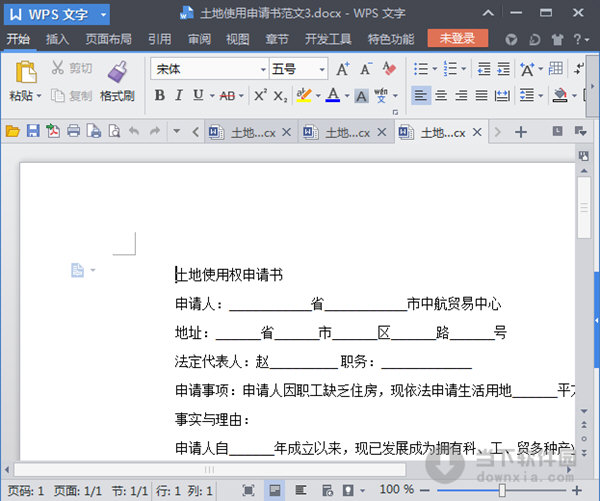
Task: Apply numbered list
Action: (450, 69)
